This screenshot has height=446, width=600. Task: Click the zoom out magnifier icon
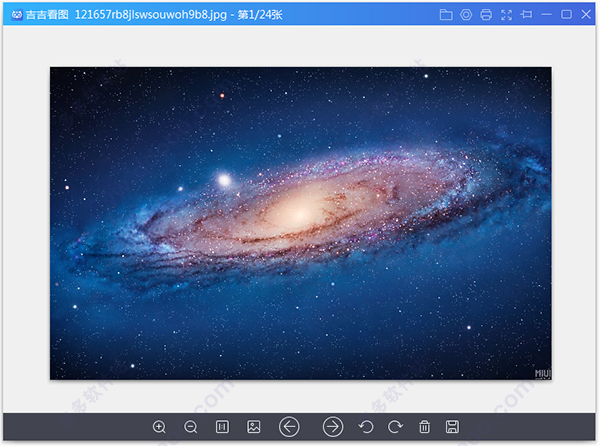pos(190,426)
